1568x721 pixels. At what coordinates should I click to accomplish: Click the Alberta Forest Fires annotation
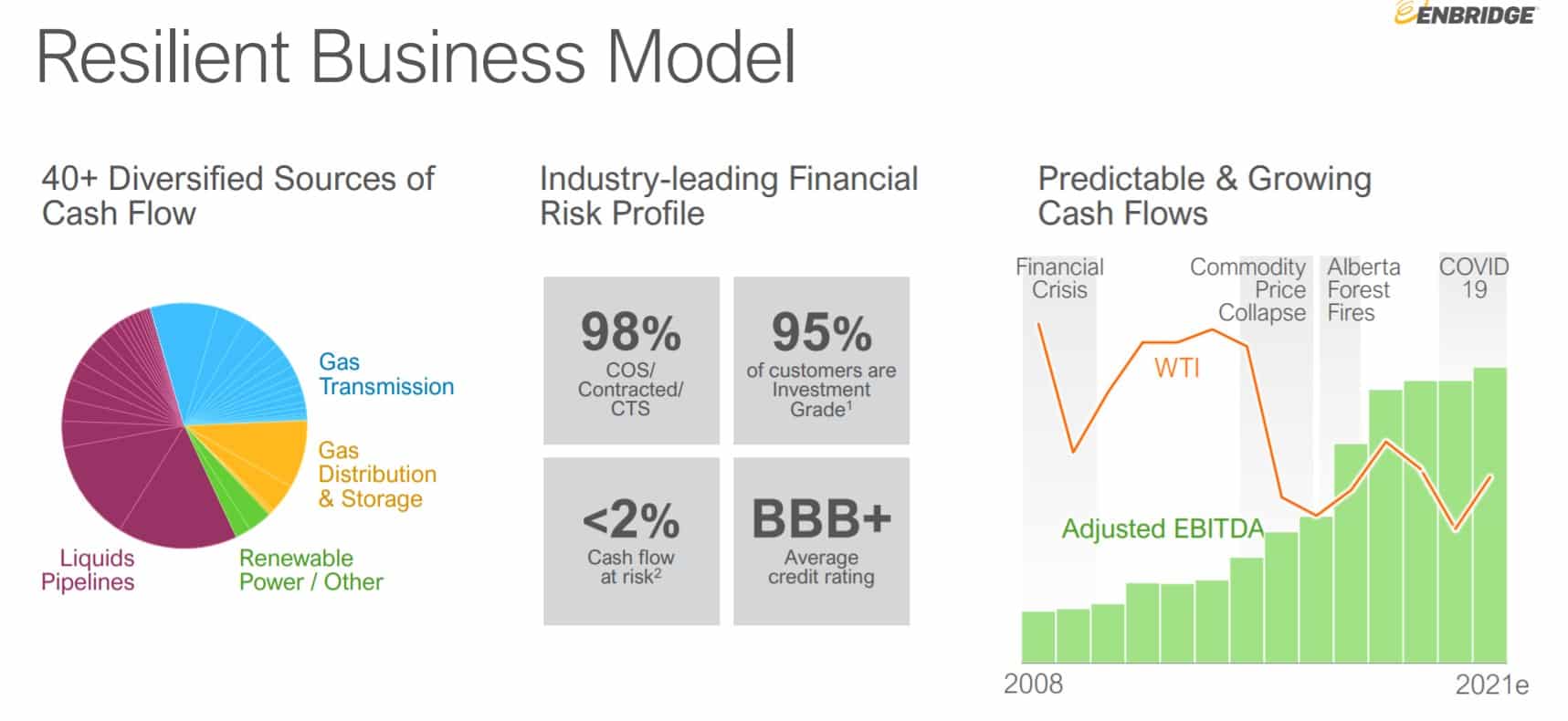pyautogui.click(x=1362, y=289)
